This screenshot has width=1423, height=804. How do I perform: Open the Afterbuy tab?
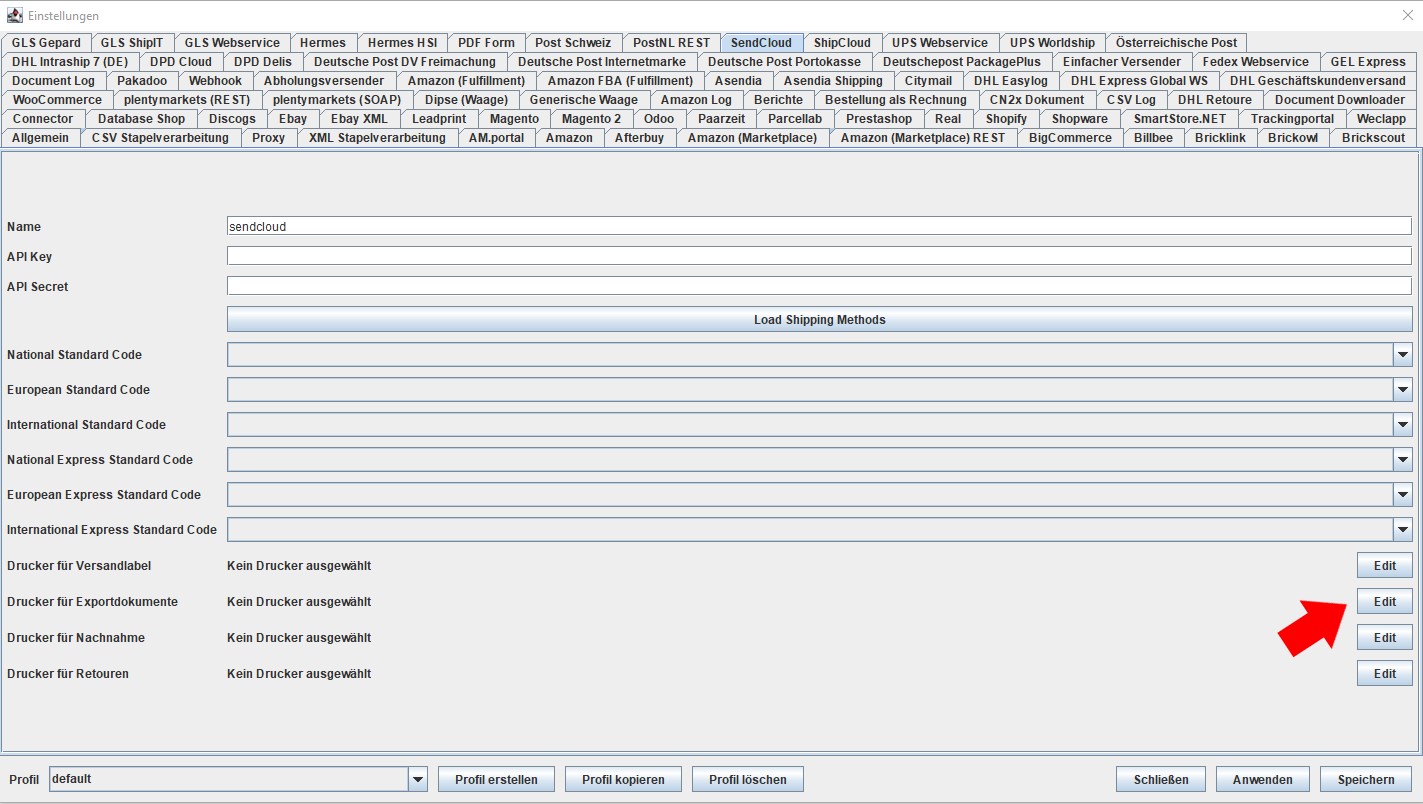click(639, 138)
